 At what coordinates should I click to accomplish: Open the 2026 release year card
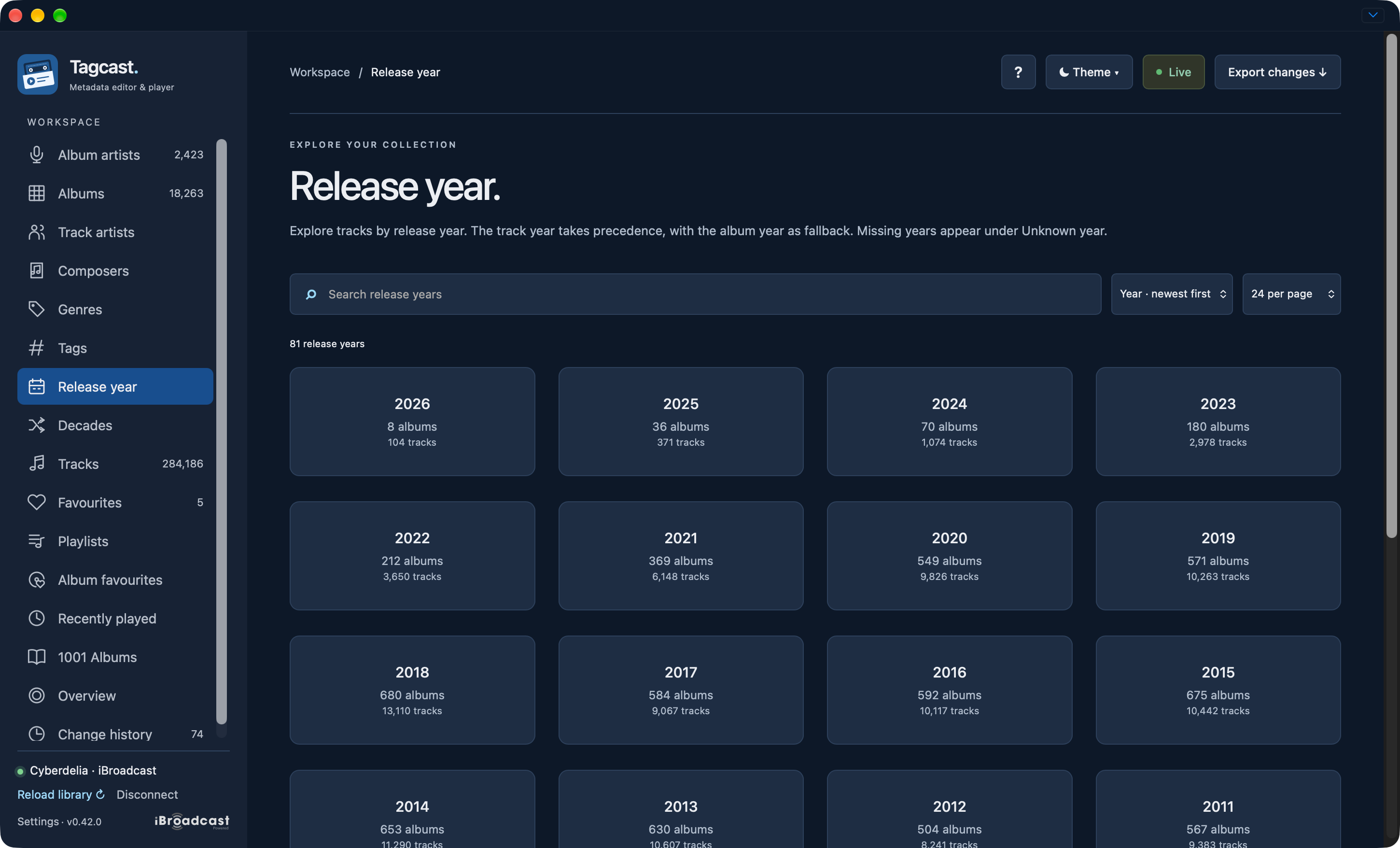point(412,422)
